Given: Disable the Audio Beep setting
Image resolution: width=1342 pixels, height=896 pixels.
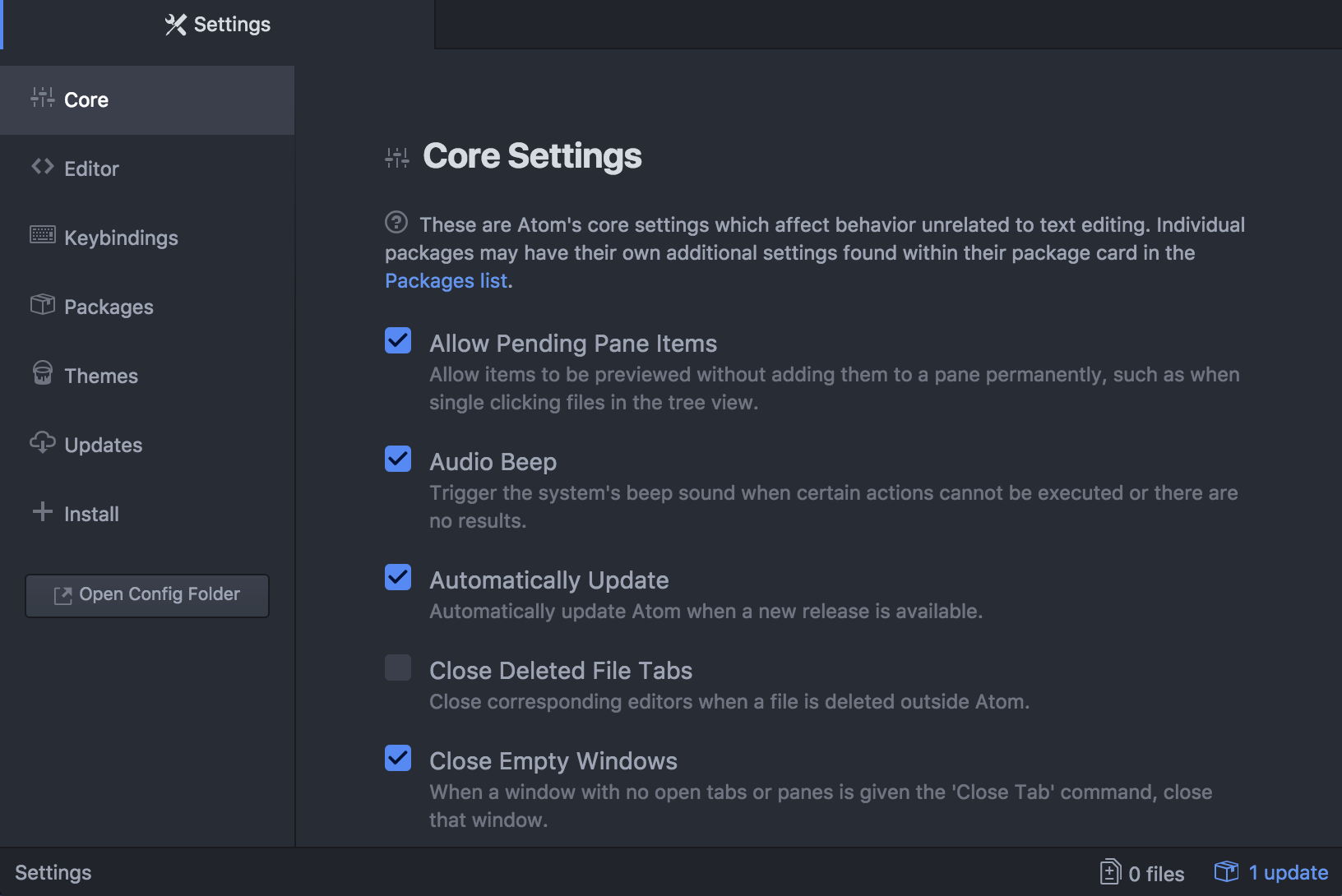Looking at the screenshot, I should (x=397, y=459).
